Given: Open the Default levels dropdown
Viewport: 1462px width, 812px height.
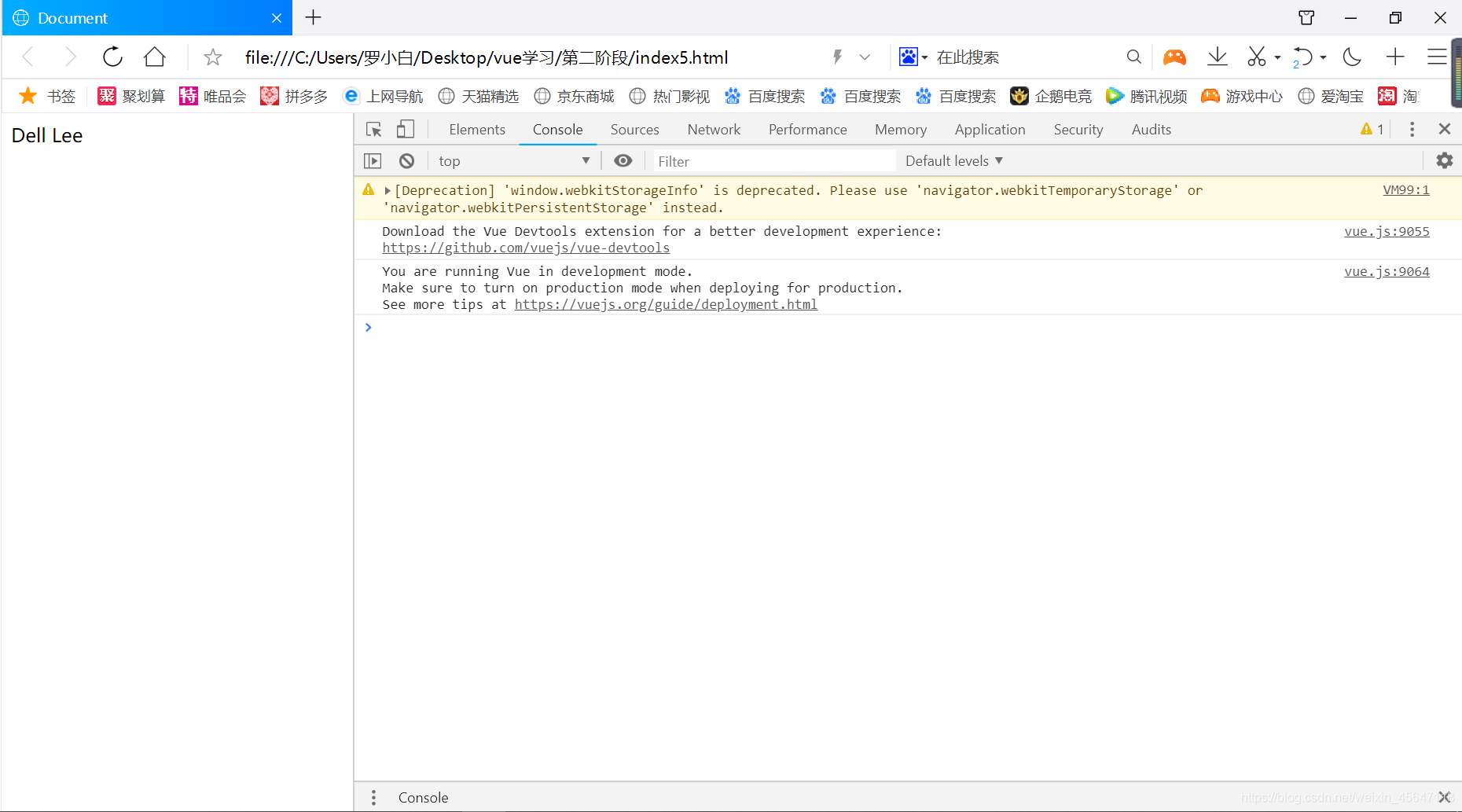Looking at the screenshot, I should click(954, 160).
